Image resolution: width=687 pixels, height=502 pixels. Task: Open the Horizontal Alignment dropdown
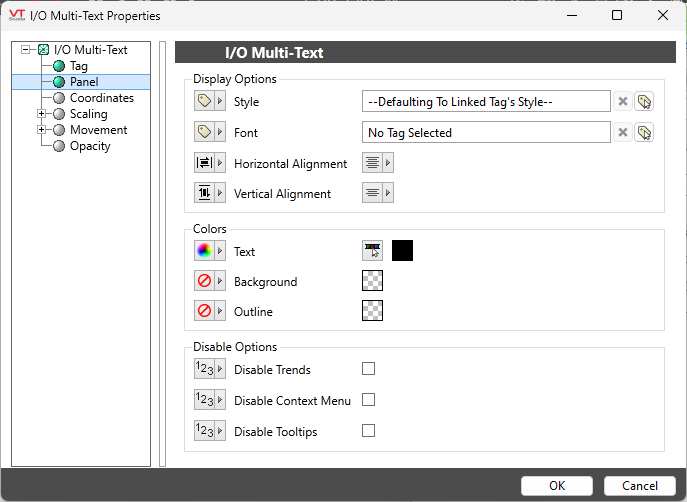click(x=378, y=163)
